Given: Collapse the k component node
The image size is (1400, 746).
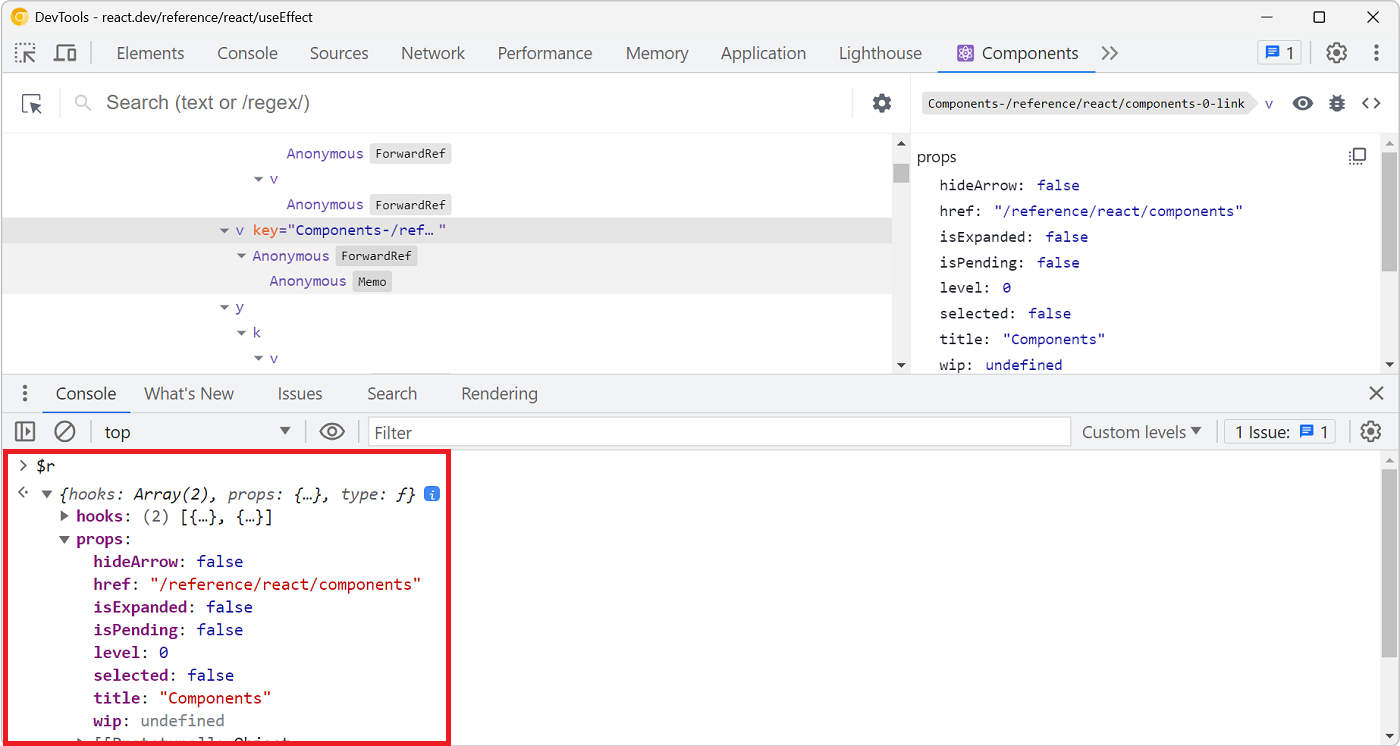Looking at the screenshot, I should coord(242,333).
